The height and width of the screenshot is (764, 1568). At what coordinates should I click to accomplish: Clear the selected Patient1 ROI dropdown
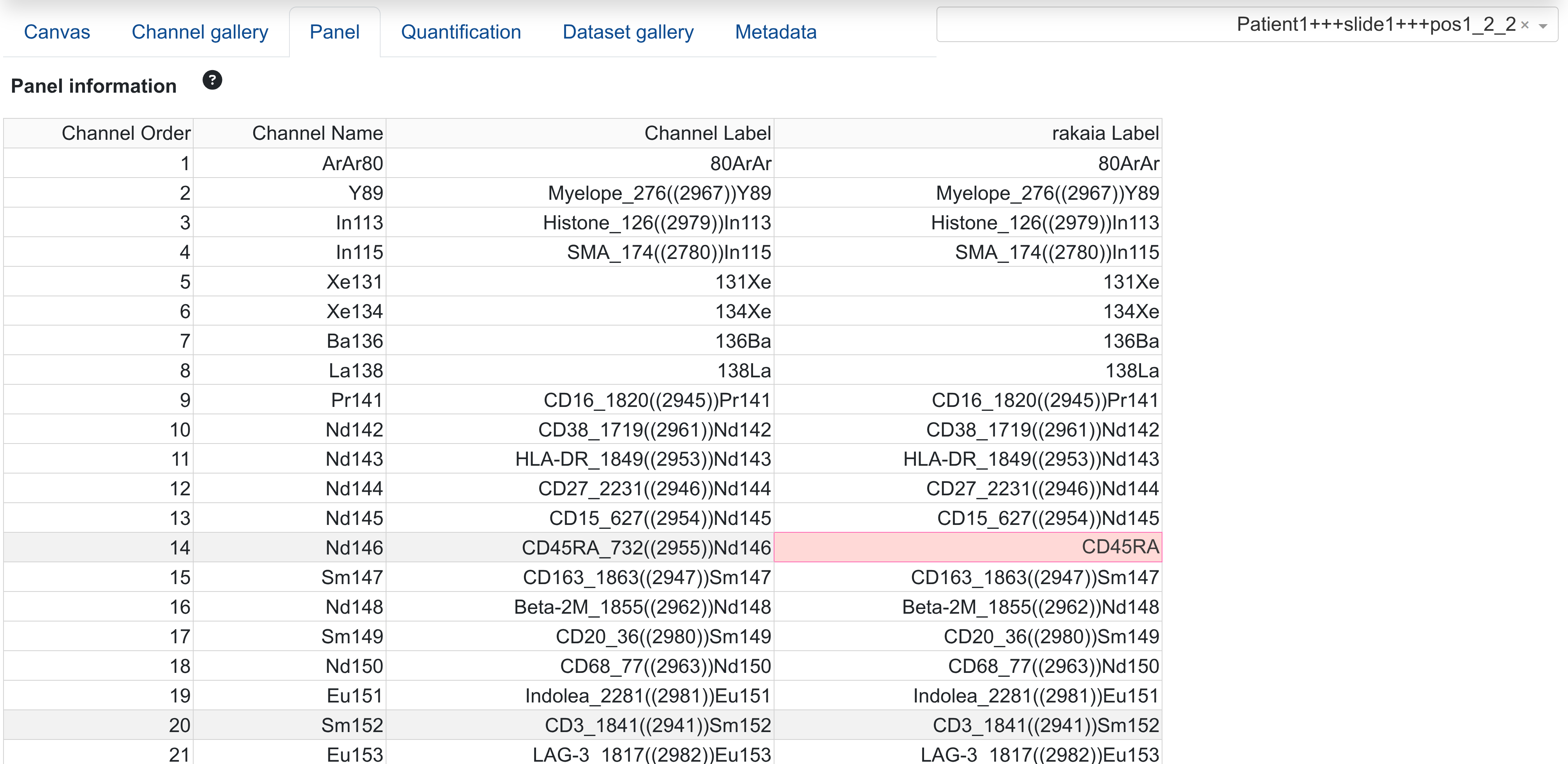click(1525, 26)
